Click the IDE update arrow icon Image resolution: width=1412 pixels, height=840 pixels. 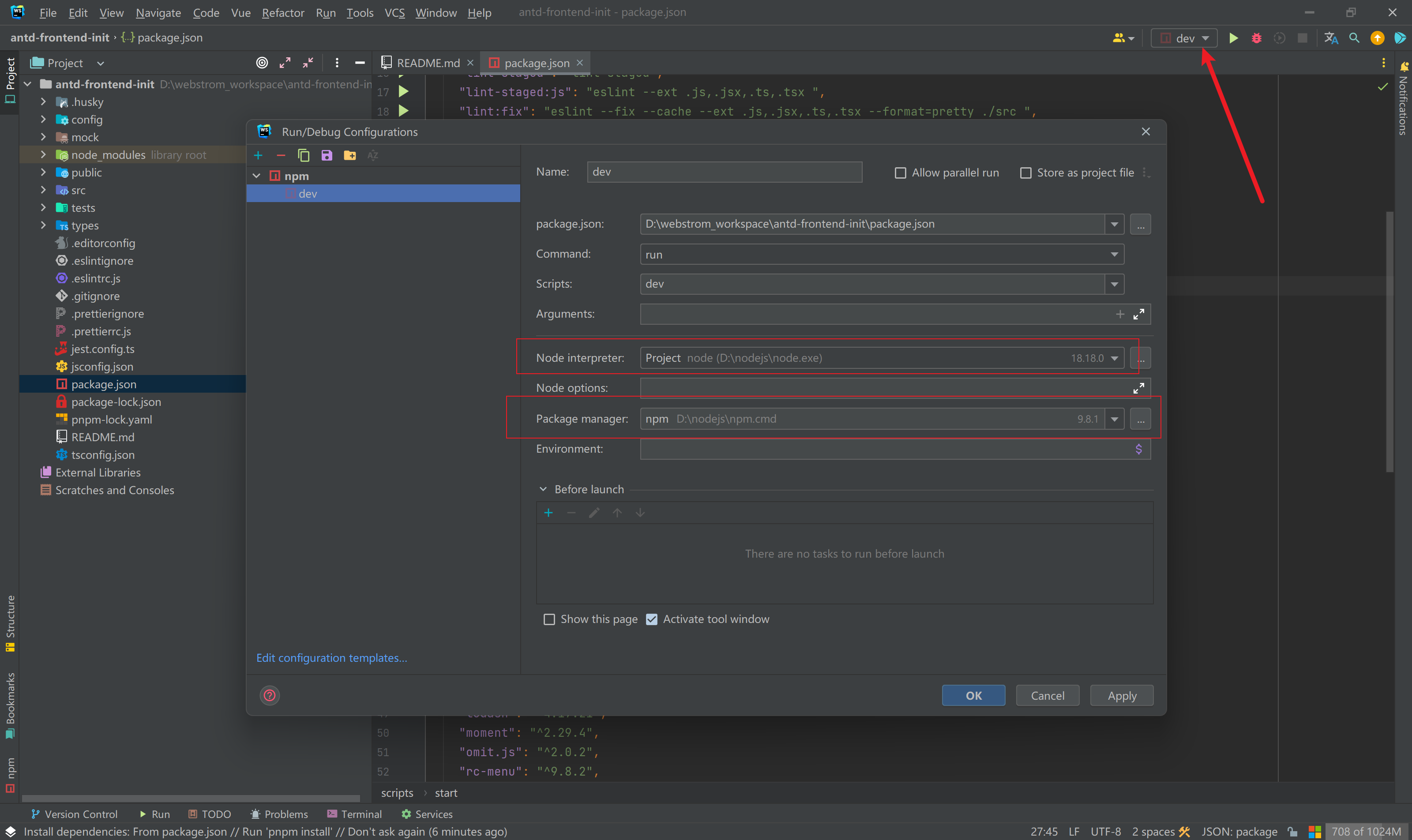click(x=1378, y=38)
